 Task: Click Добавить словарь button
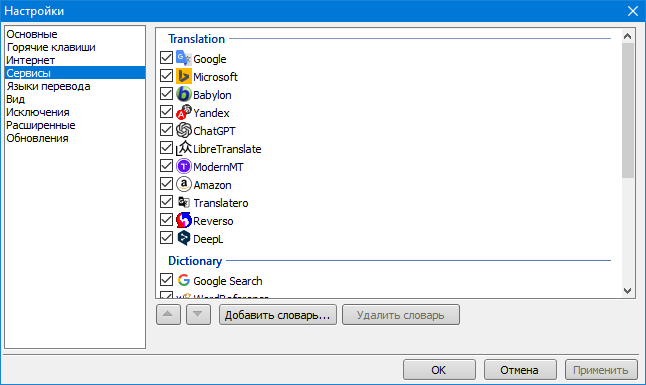click(278, 315)
